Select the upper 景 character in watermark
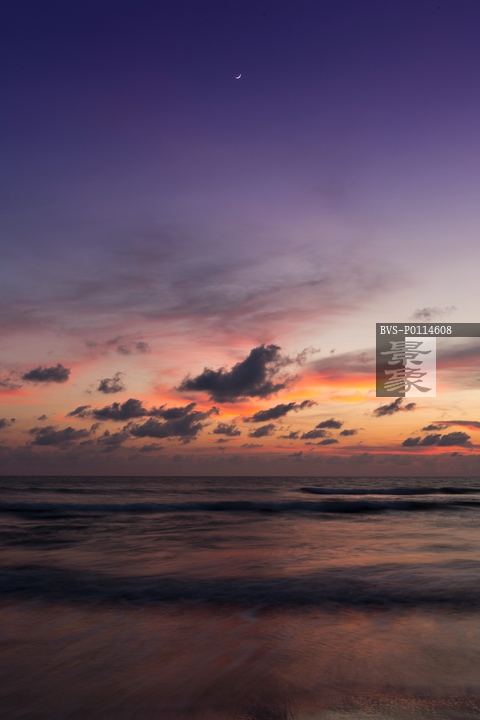480x720 pixels. coord(406,353)
